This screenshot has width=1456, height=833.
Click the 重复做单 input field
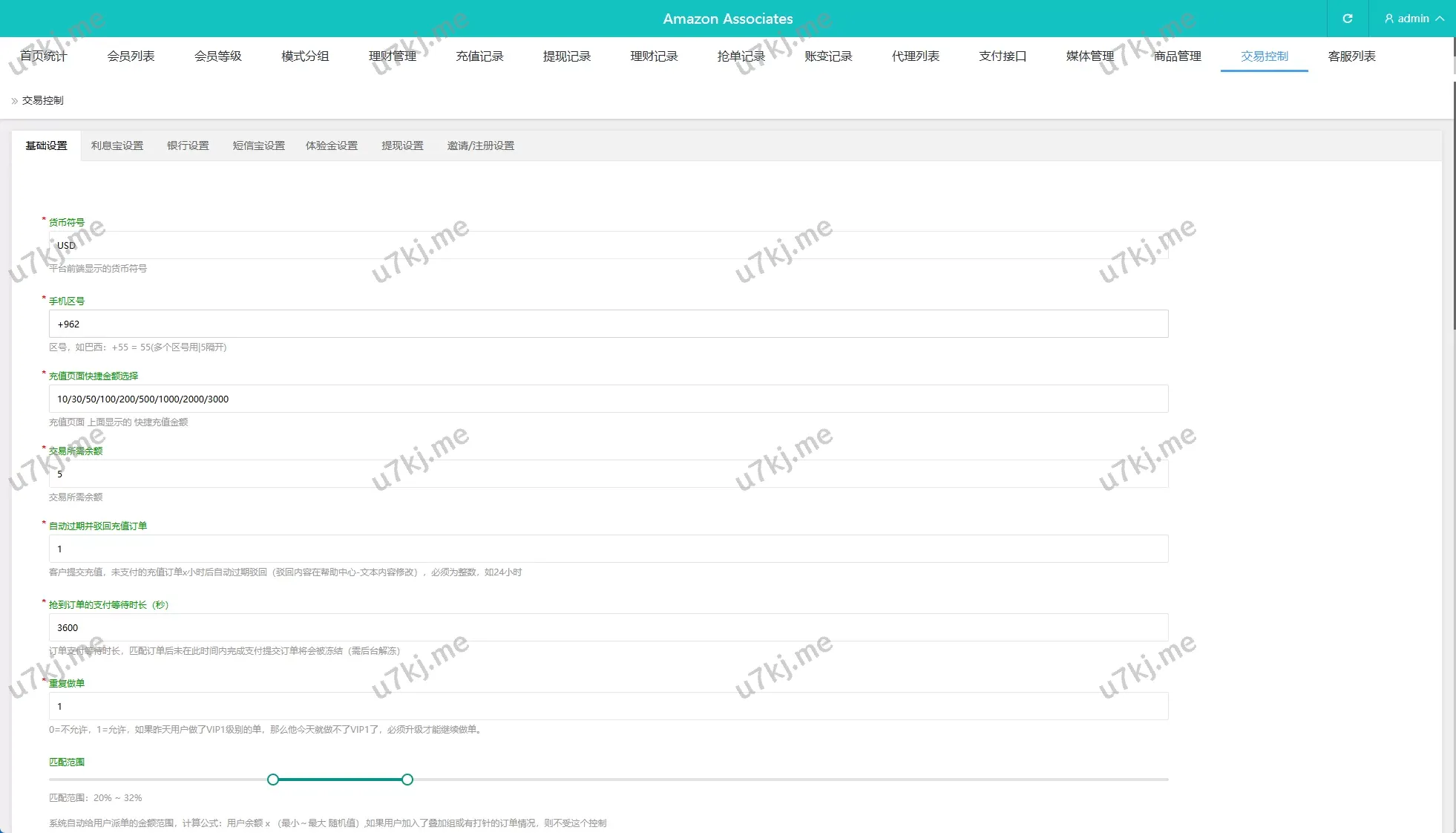pyautogui.click(x=609, y=706)
